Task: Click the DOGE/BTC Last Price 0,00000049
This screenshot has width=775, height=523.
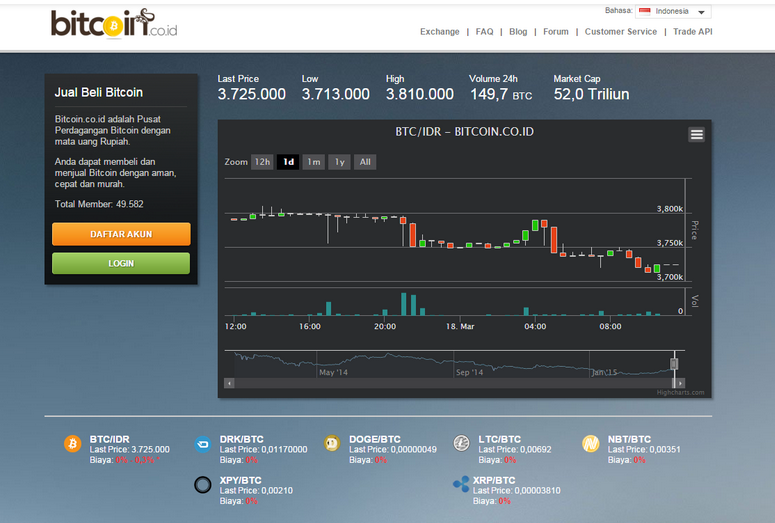Action: [x=393, y=449]
